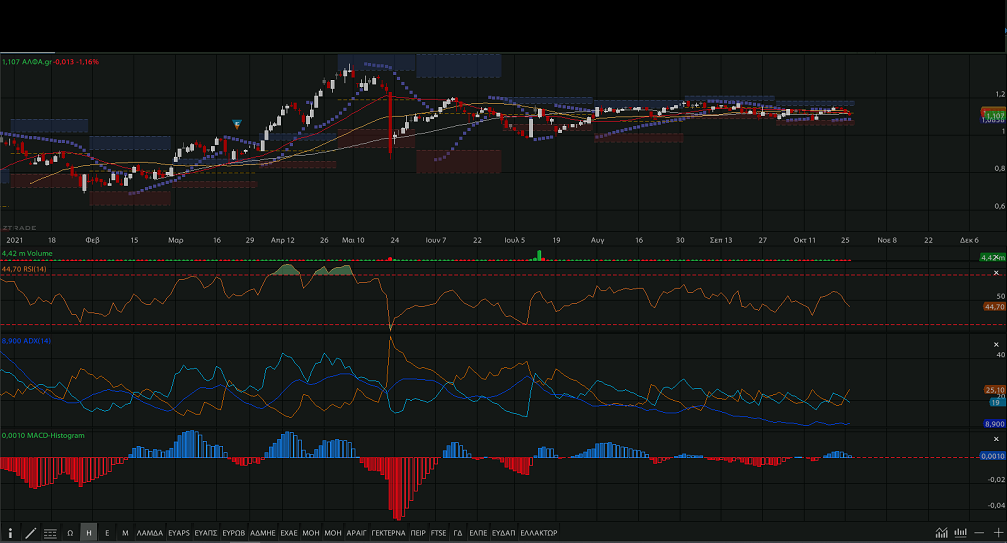Viewport: 1007px width, 543px height.
Task: Select the M timeframe option
Action: click(x=125, y=533)
